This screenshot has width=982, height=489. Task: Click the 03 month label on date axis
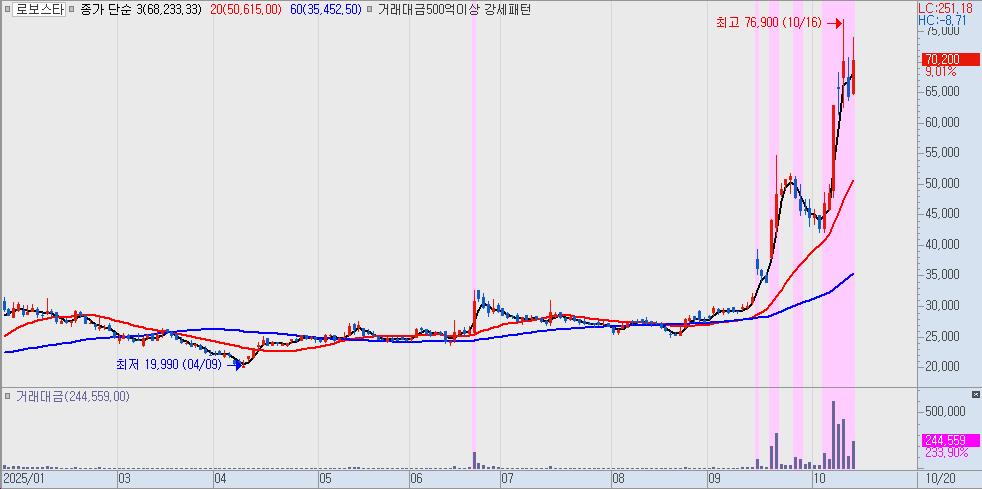124,479
